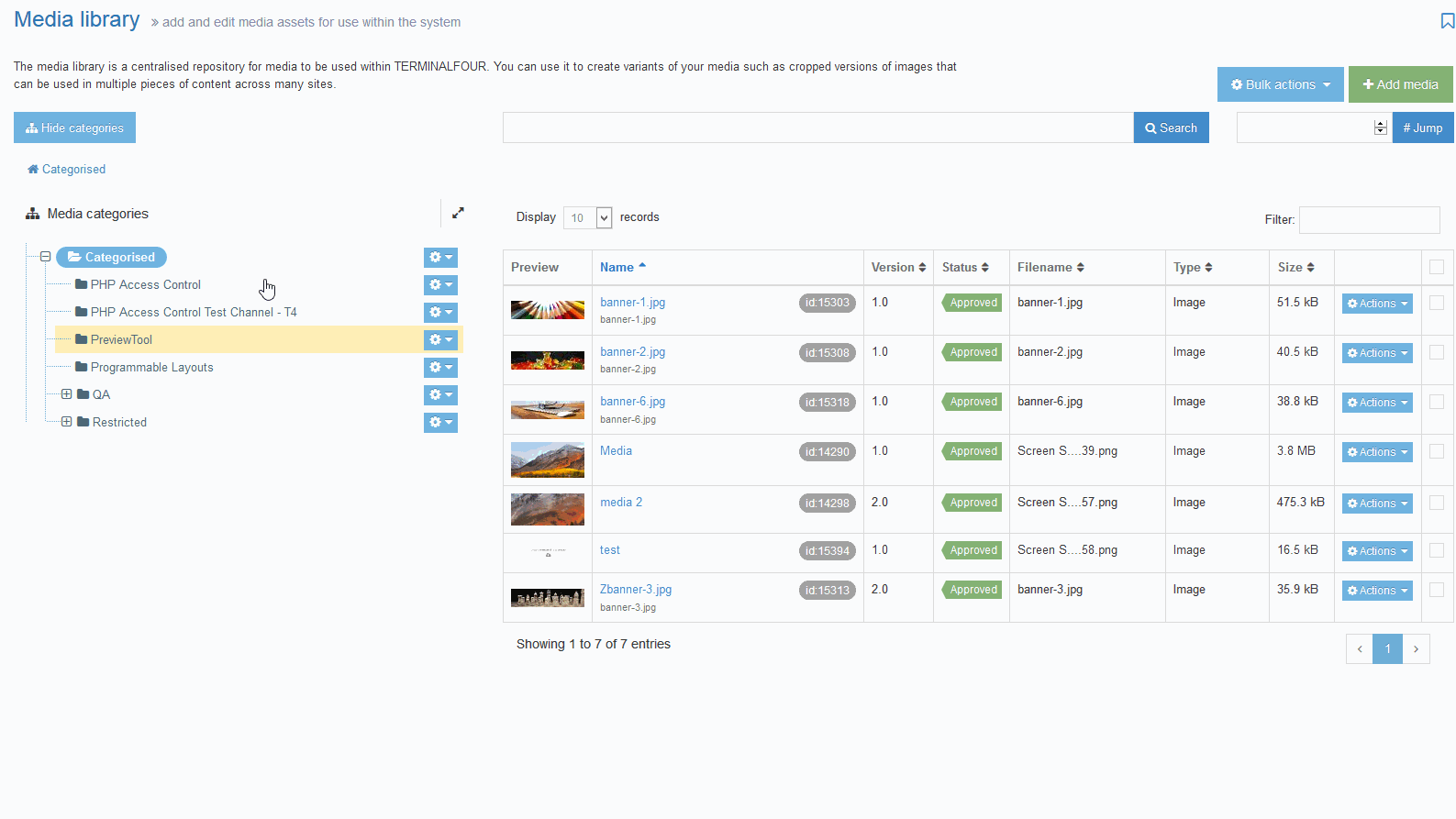Viewport: 1456px width, 819px height.
Task: Open gear menu for PreviewTool category
Action: click(440, 339)
